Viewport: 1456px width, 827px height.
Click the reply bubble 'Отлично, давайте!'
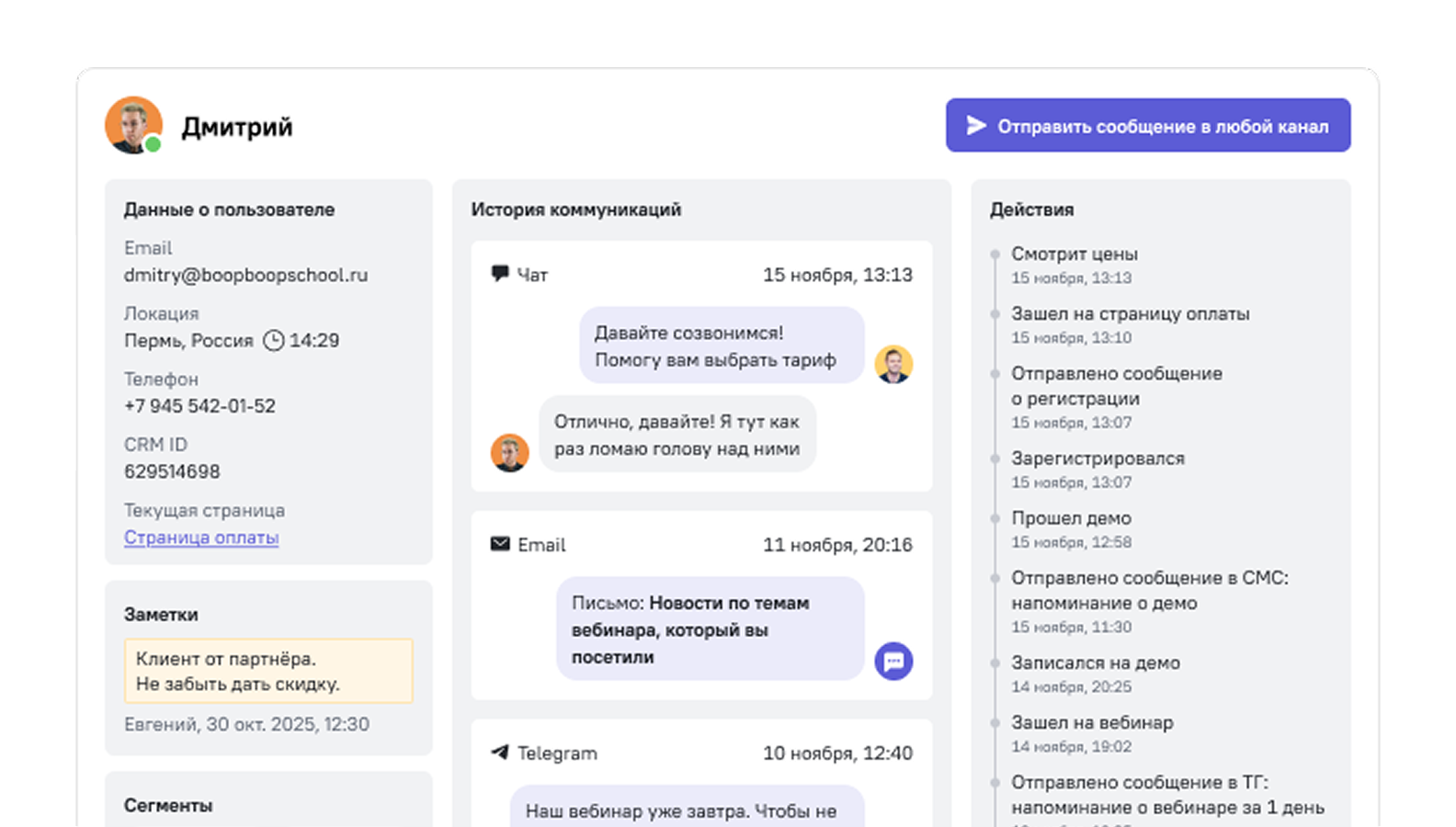click(x=677, y=435)
